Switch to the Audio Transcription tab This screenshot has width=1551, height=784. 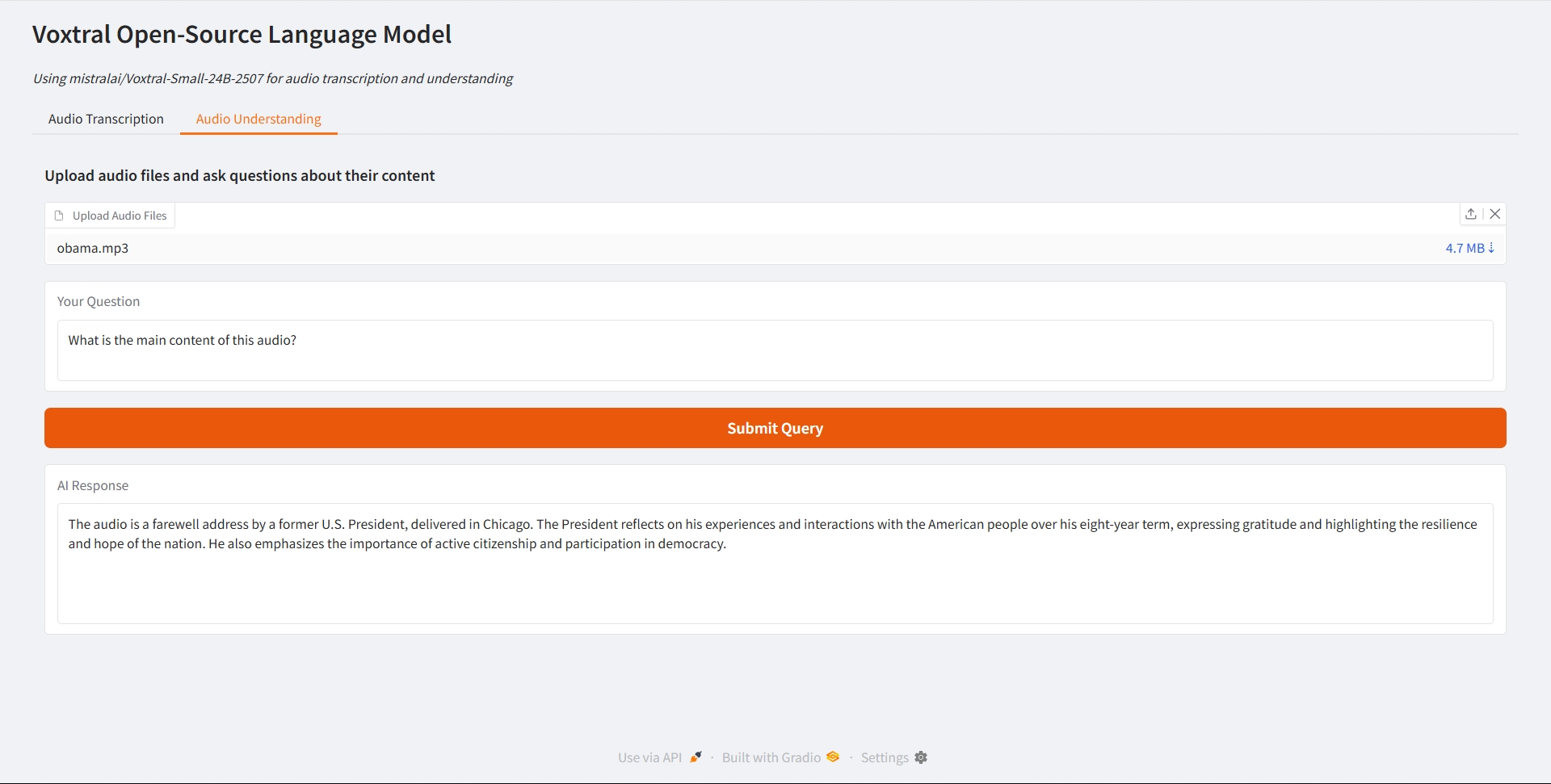point(106,119)
